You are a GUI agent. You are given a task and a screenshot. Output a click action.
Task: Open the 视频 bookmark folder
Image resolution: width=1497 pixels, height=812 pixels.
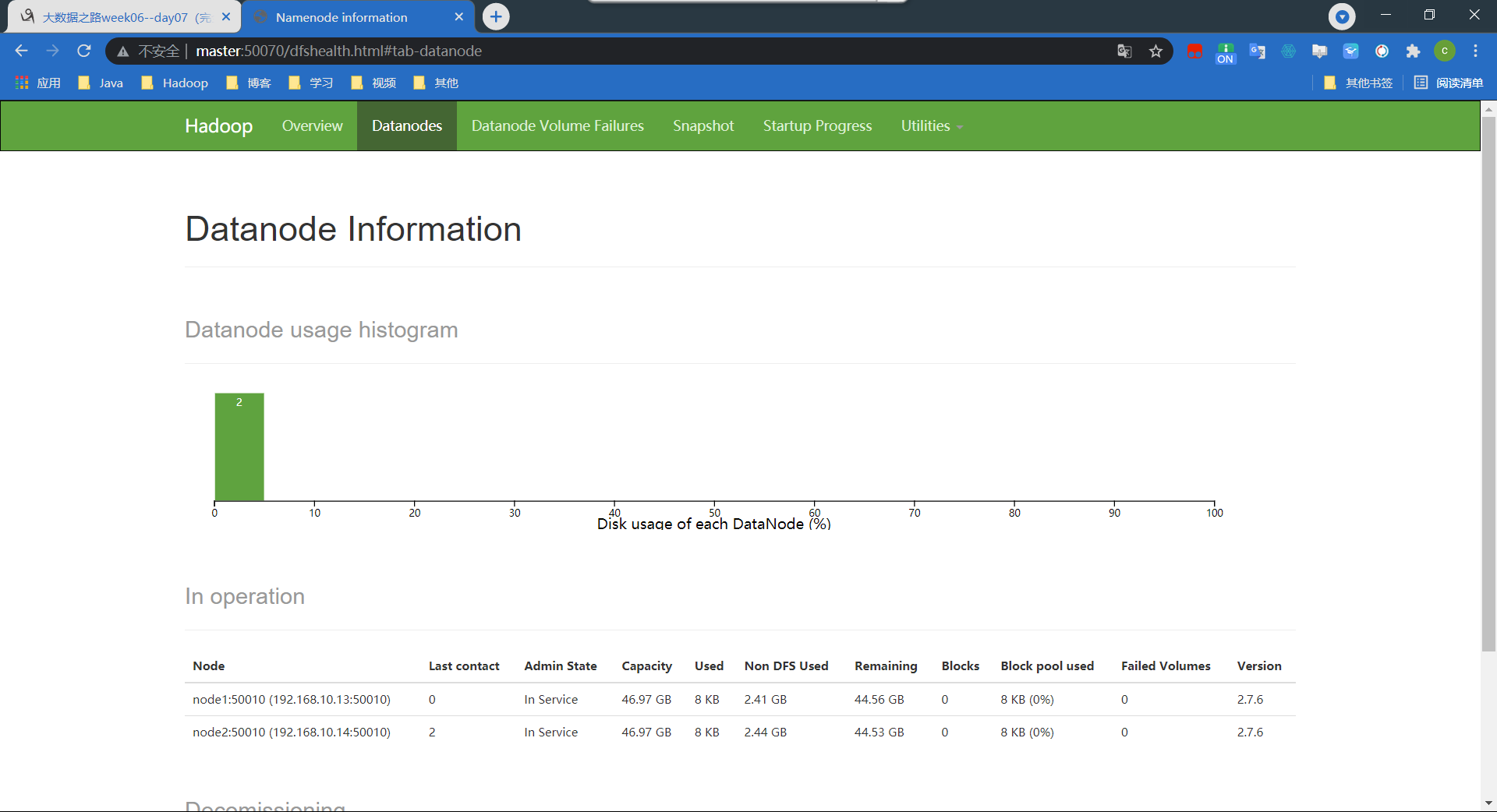coord(373,83)
